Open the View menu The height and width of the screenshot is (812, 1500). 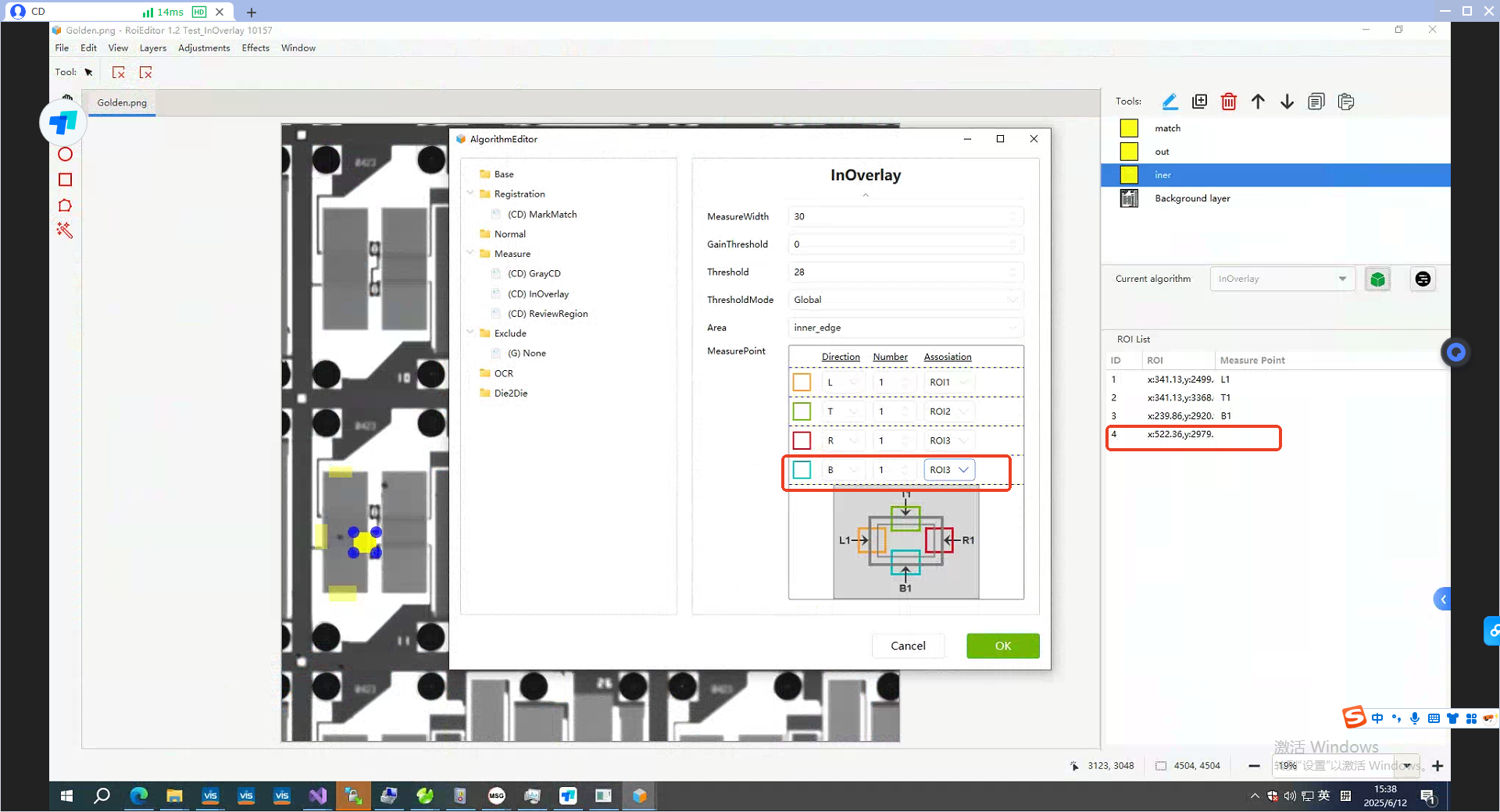click(x=118, y=48)
